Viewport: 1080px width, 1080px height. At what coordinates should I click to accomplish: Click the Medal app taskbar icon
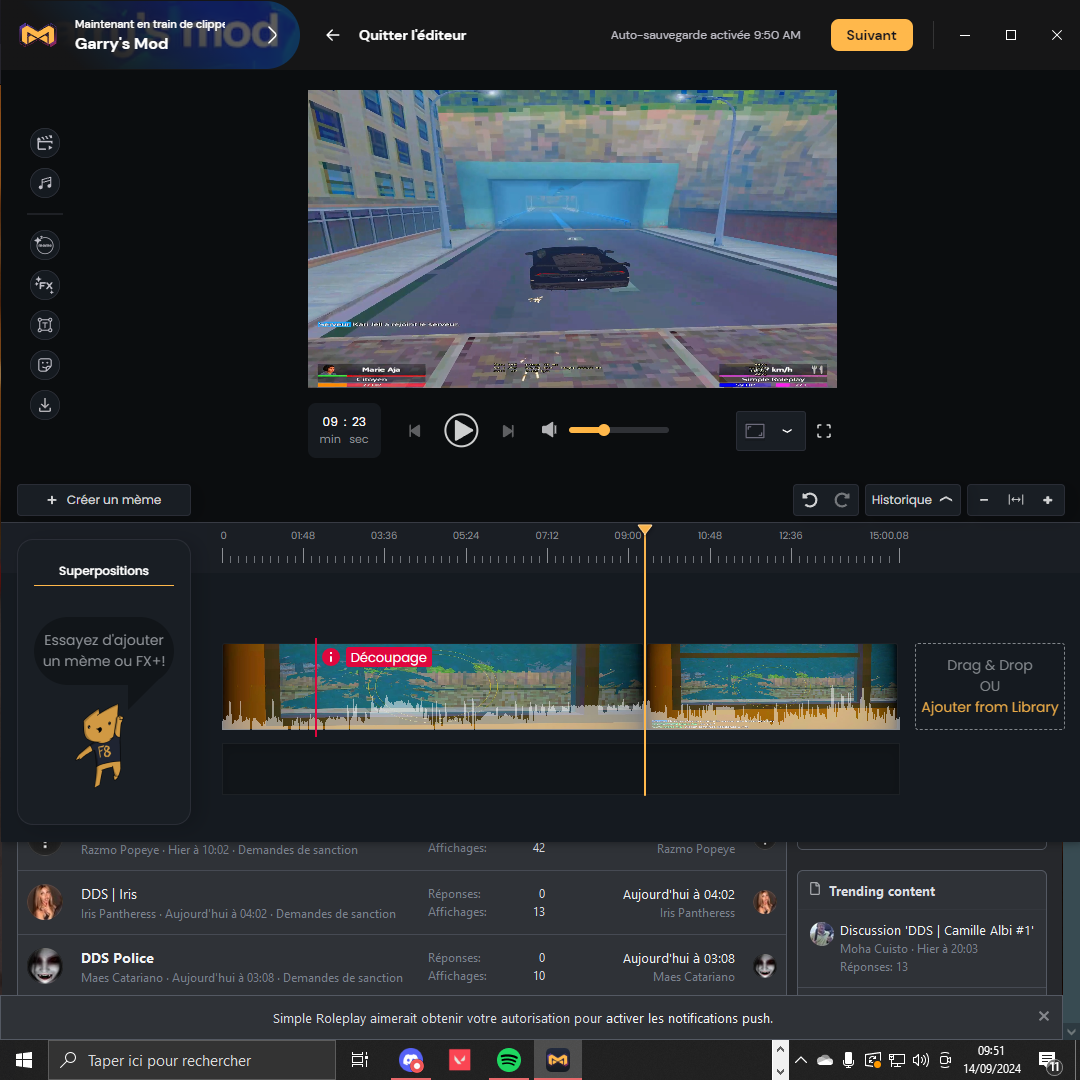coord(558,1060)
